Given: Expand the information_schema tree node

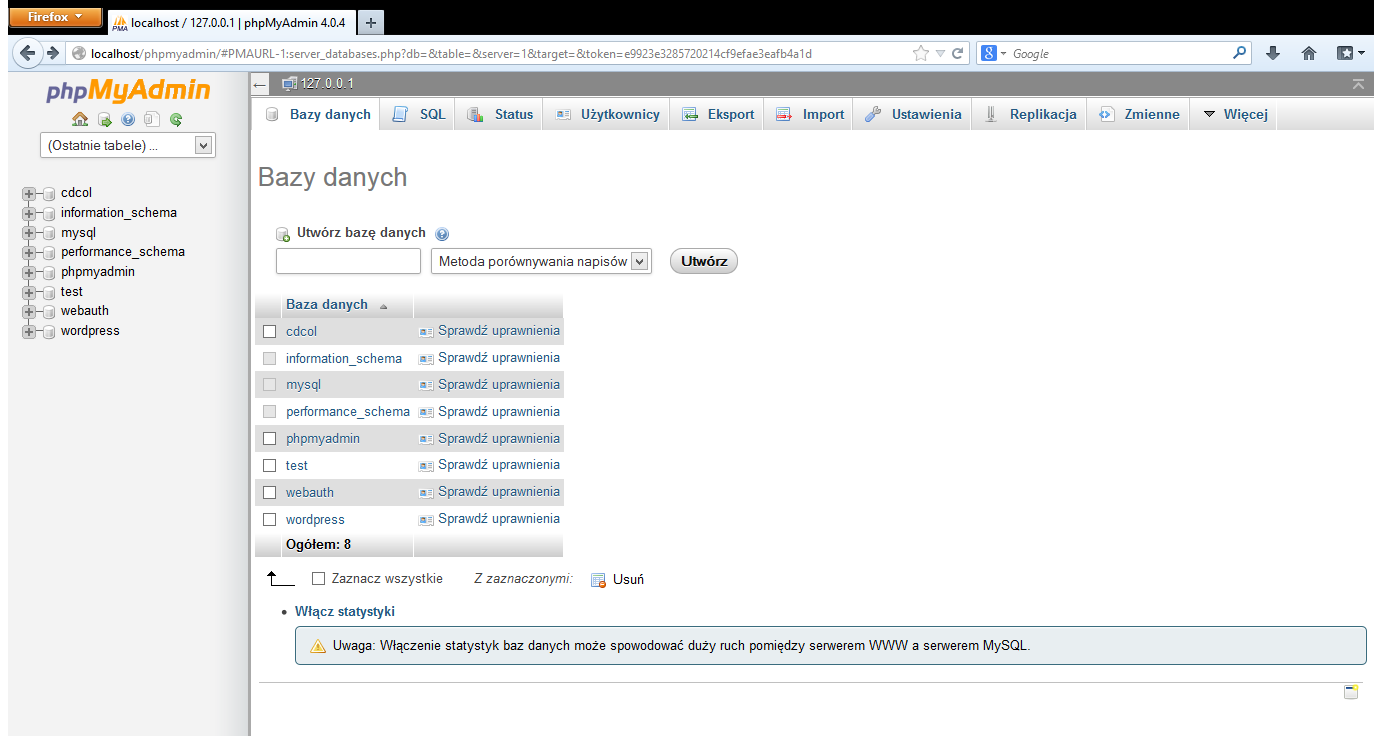Looking at the screenshot, I should pos(29,213).
